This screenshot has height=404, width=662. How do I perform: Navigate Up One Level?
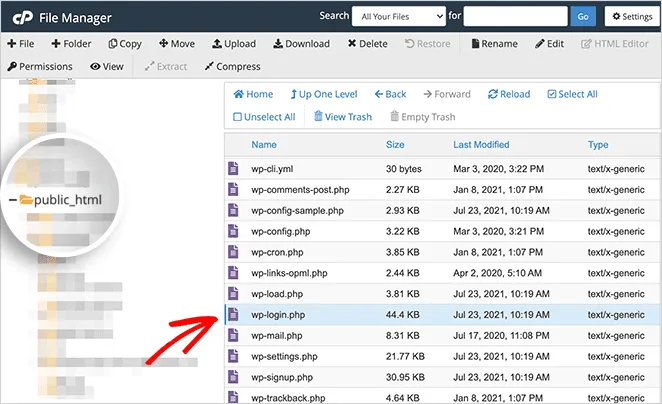[323, 94]
